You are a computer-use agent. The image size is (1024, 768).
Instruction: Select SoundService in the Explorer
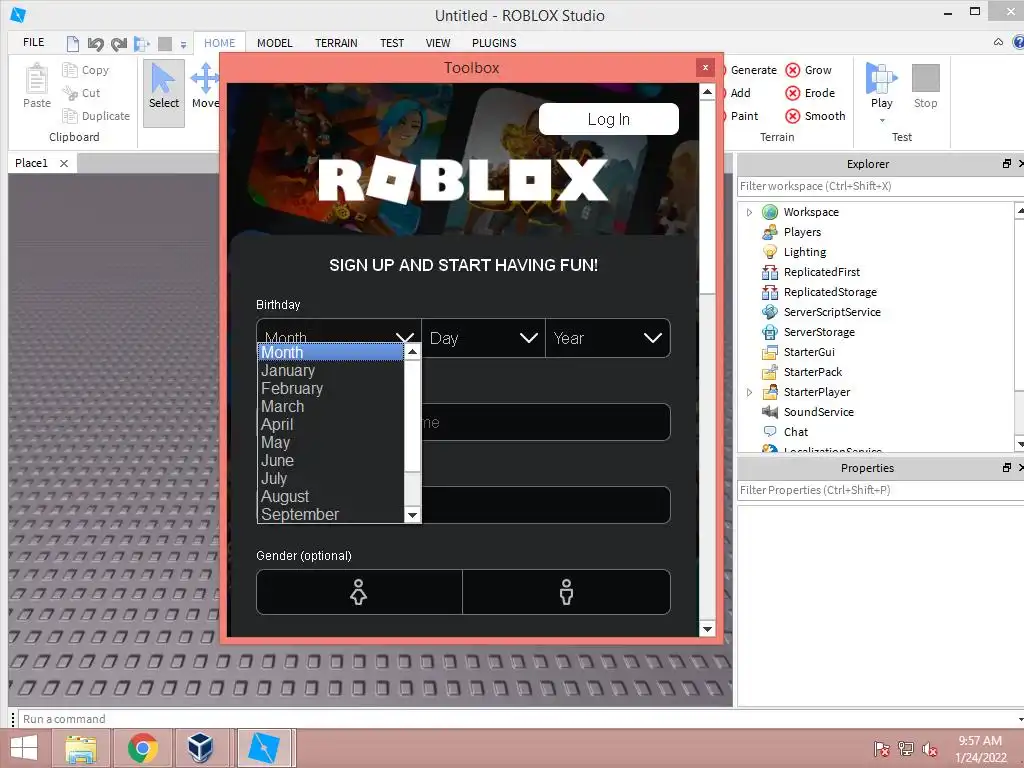(x=818, y=412)
